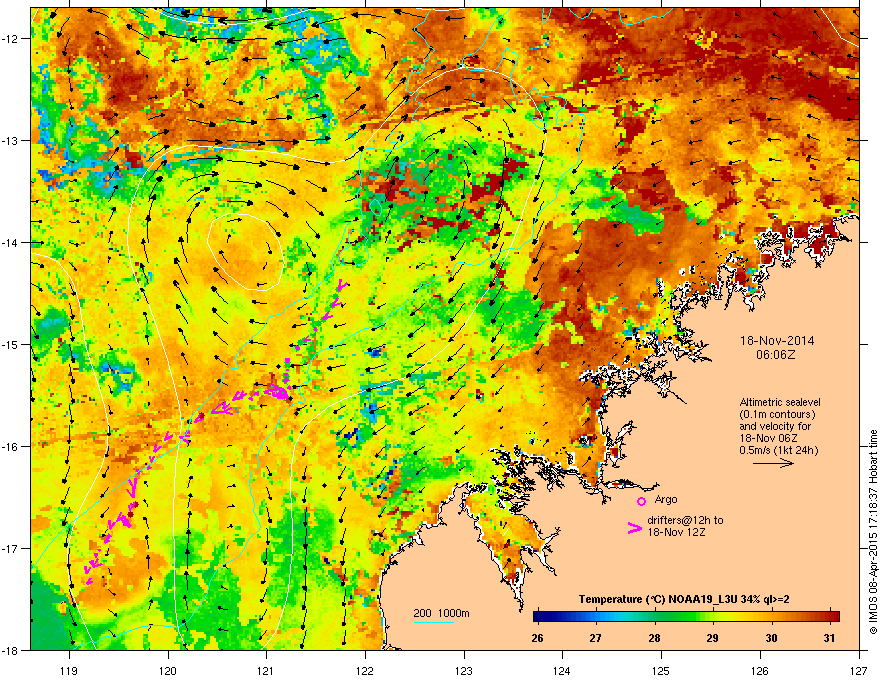
Task: Click the '18-Nov 12Z' legend text
Action: pos(676,532)
